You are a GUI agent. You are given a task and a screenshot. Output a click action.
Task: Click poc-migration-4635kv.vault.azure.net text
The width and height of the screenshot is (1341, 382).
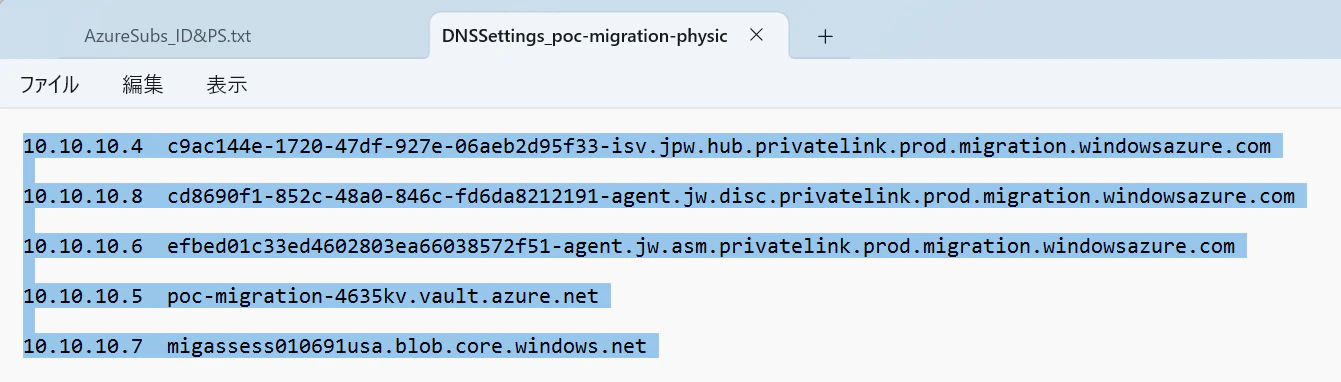(x=383, y=297)
